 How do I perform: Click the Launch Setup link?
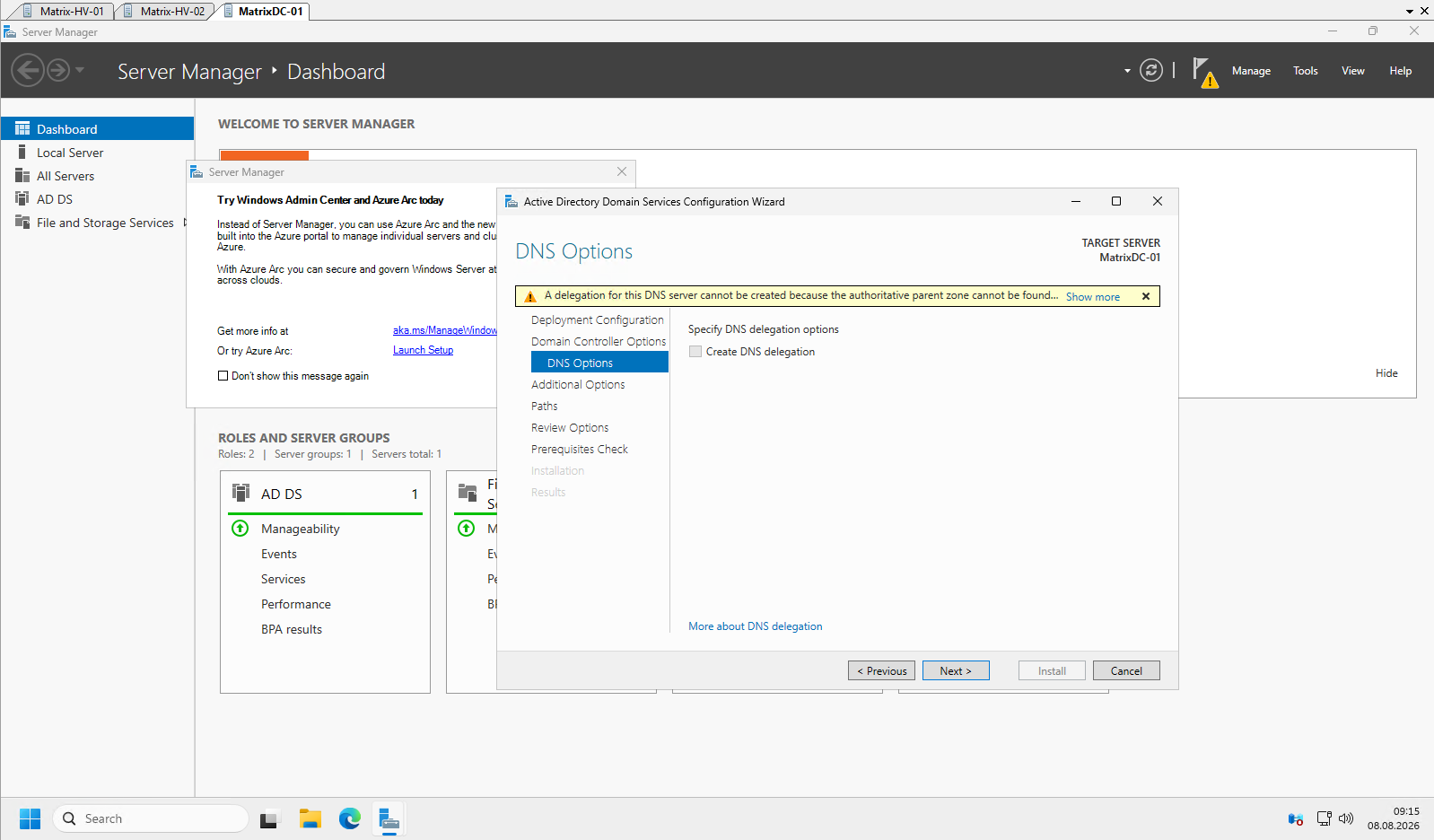(423, 350)
